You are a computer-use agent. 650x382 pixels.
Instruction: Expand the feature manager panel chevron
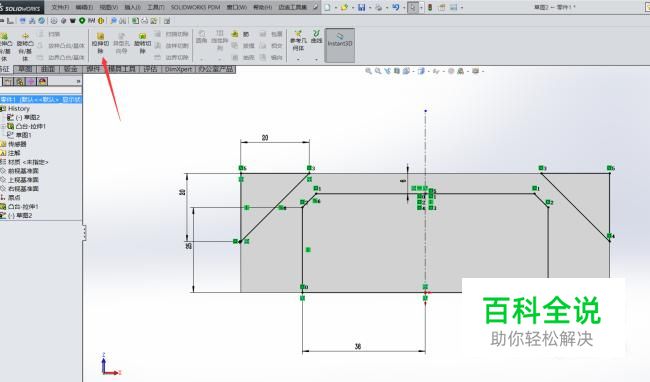78,82
